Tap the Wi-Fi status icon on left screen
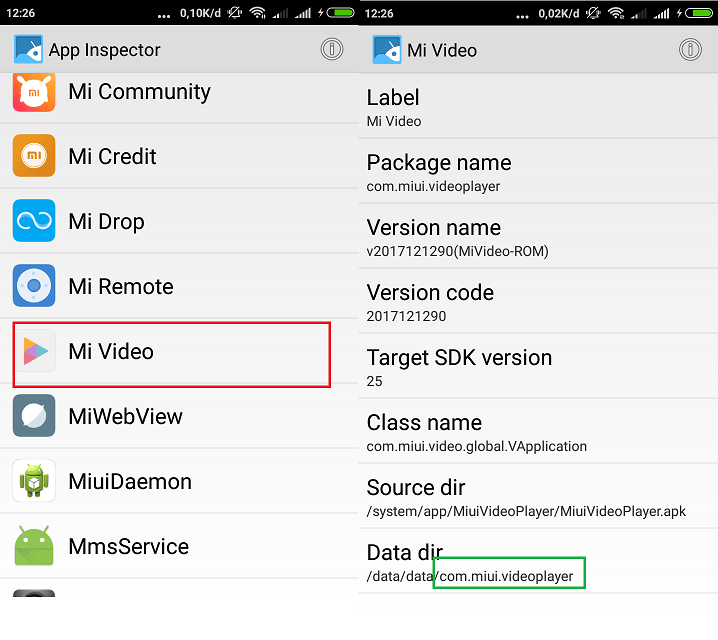This screenshot has width=718, height=640. (x=257, y=13)
